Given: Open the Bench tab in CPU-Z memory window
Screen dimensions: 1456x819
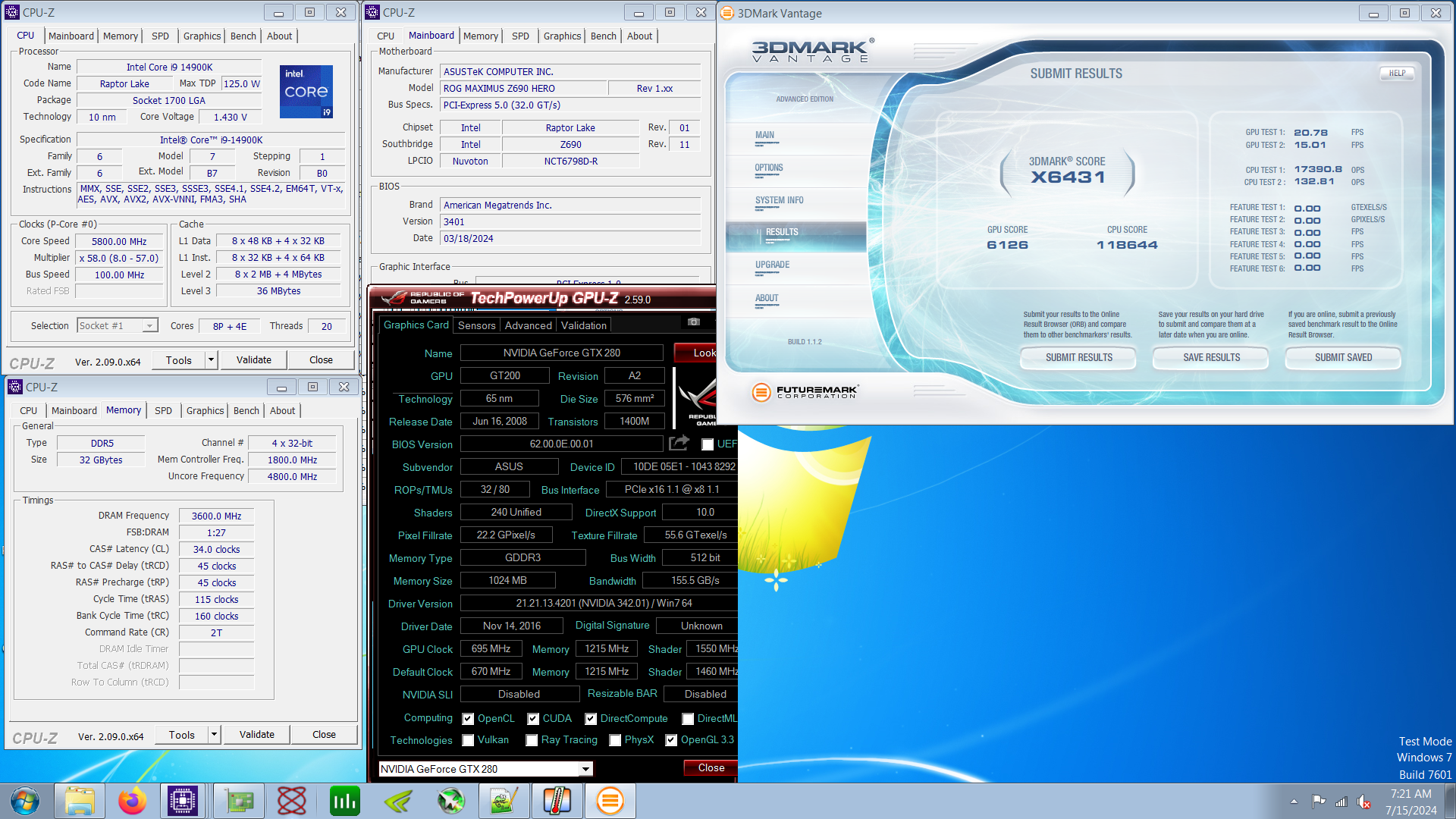Looking at the screenshot, I should pos(246,410).
